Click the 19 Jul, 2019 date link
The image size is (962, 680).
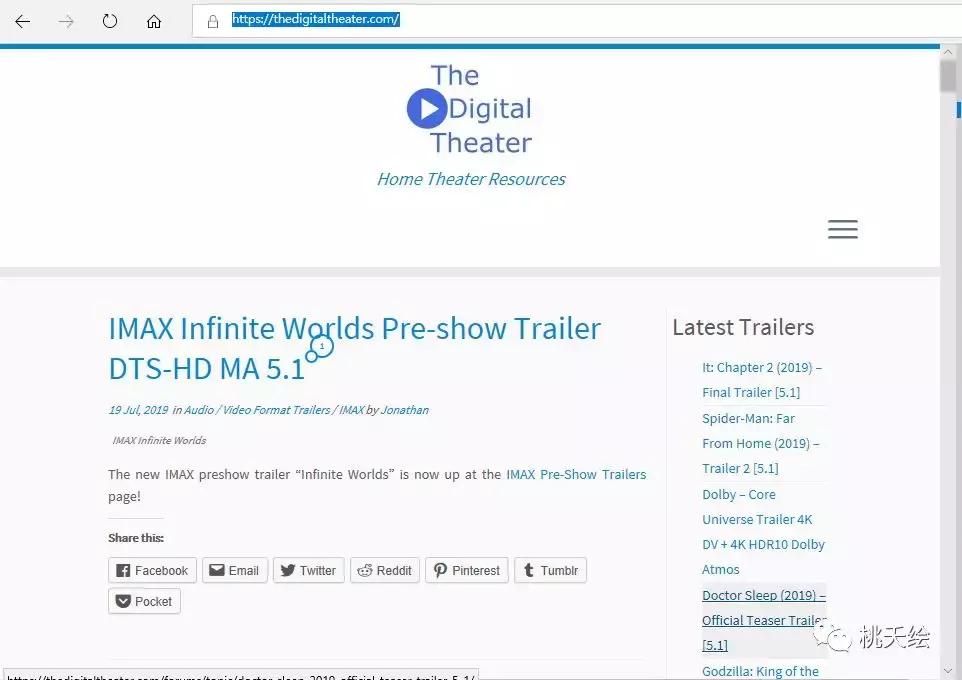pos(138,410)
